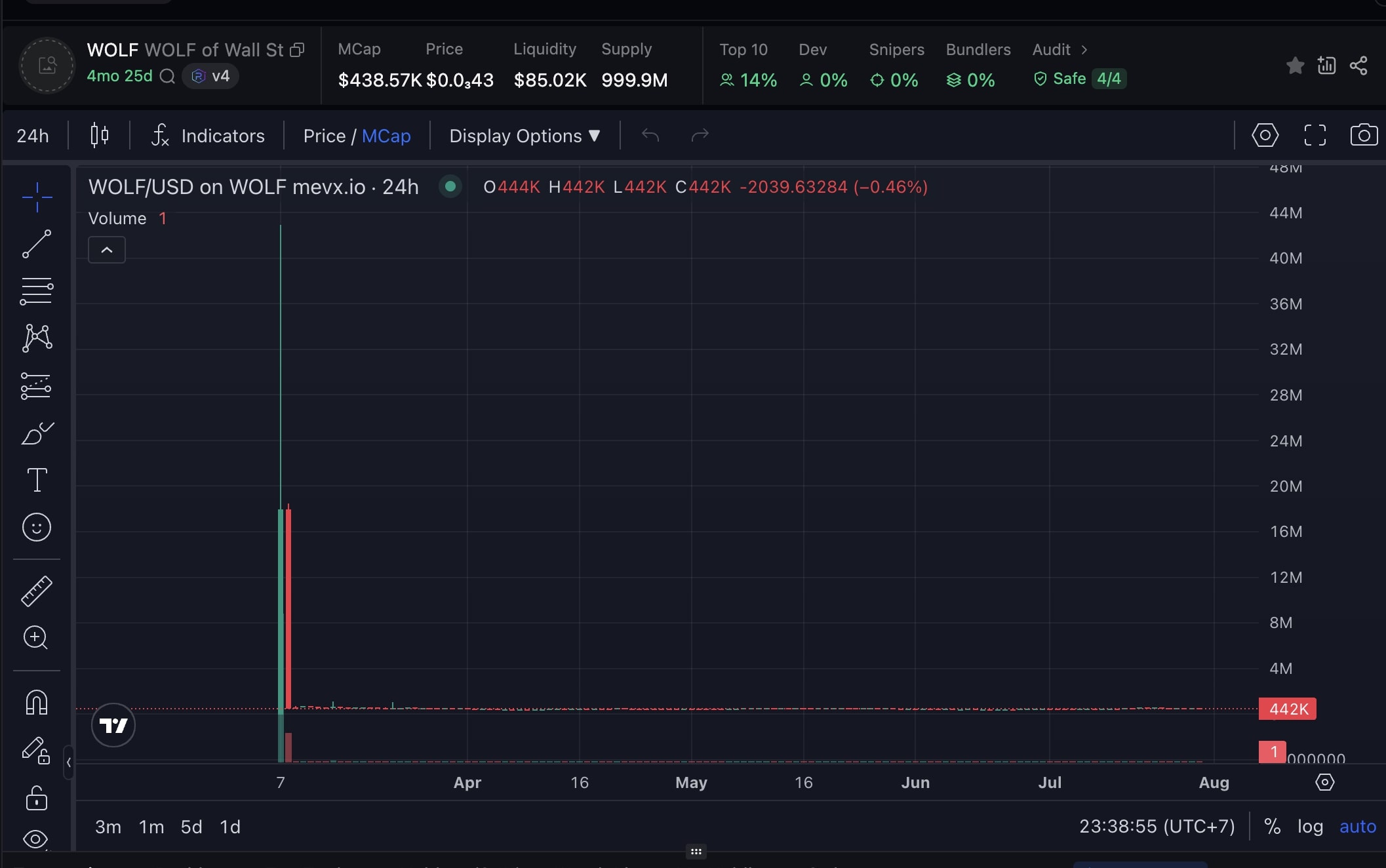
Task: Activate the zoom in tool
Action: coord(36,638)
